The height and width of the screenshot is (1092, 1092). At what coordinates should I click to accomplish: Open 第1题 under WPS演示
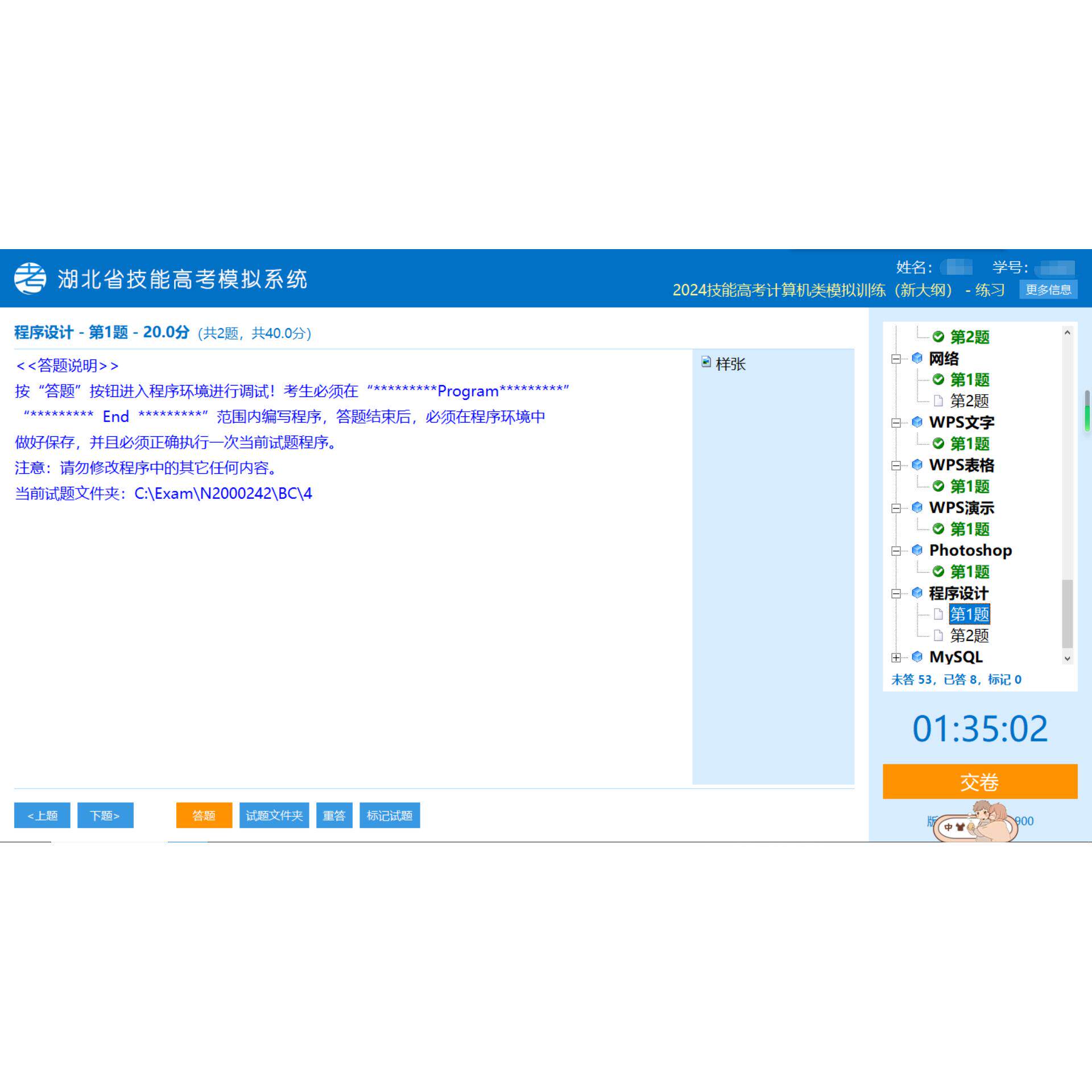click(x=970, y=529)
